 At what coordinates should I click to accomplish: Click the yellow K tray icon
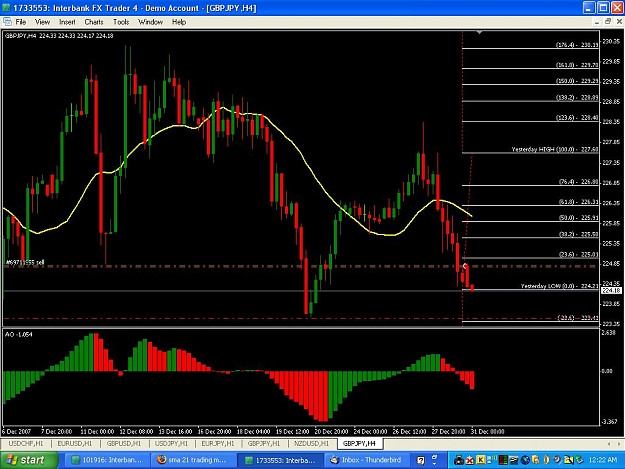(x=481, y=460)
